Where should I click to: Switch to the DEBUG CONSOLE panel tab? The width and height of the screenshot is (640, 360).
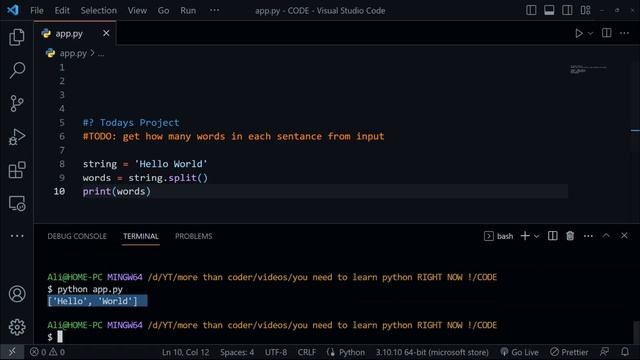(77, 236)
